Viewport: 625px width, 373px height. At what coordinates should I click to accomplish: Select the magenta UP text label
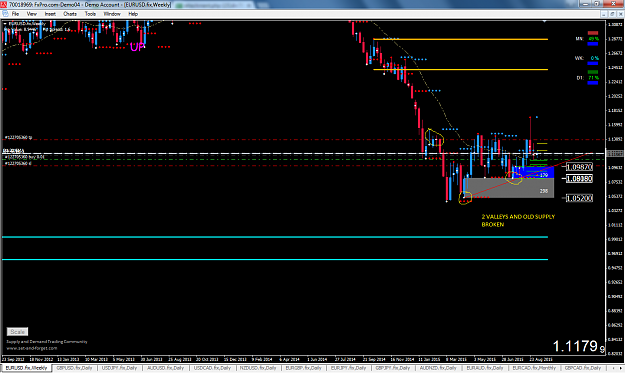[137, 47]
